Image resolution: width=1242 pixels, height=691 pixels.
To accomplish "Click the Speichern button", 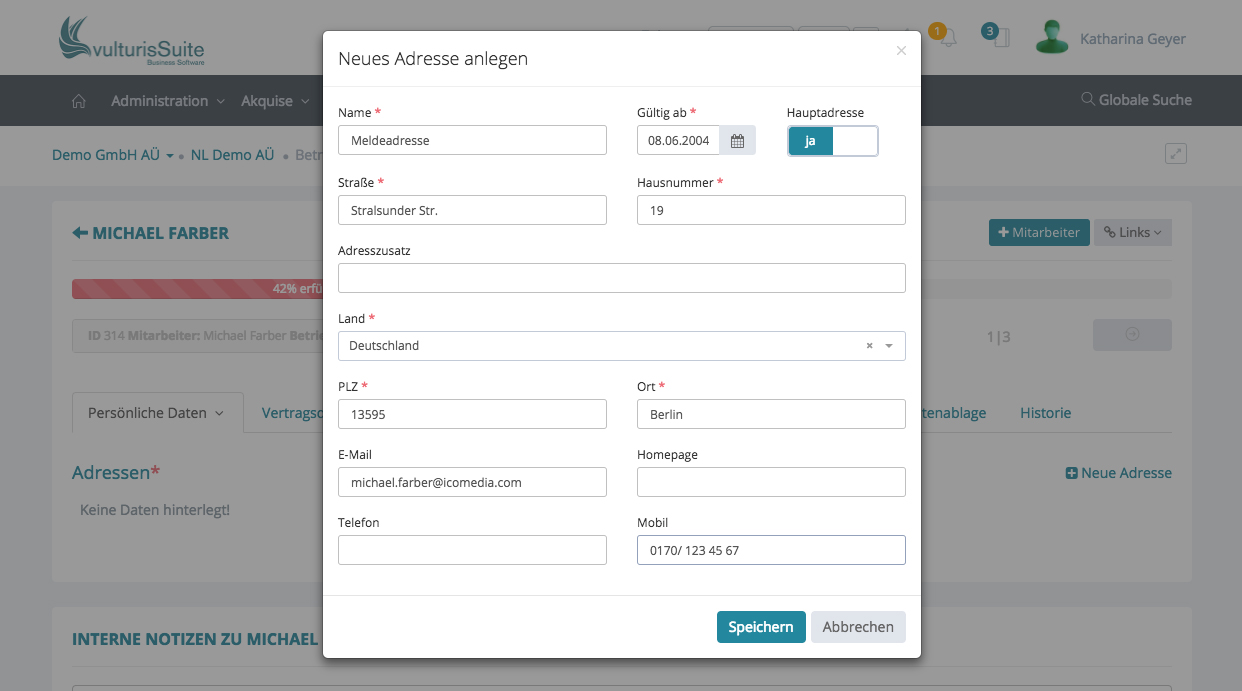I will click(760, 627).
